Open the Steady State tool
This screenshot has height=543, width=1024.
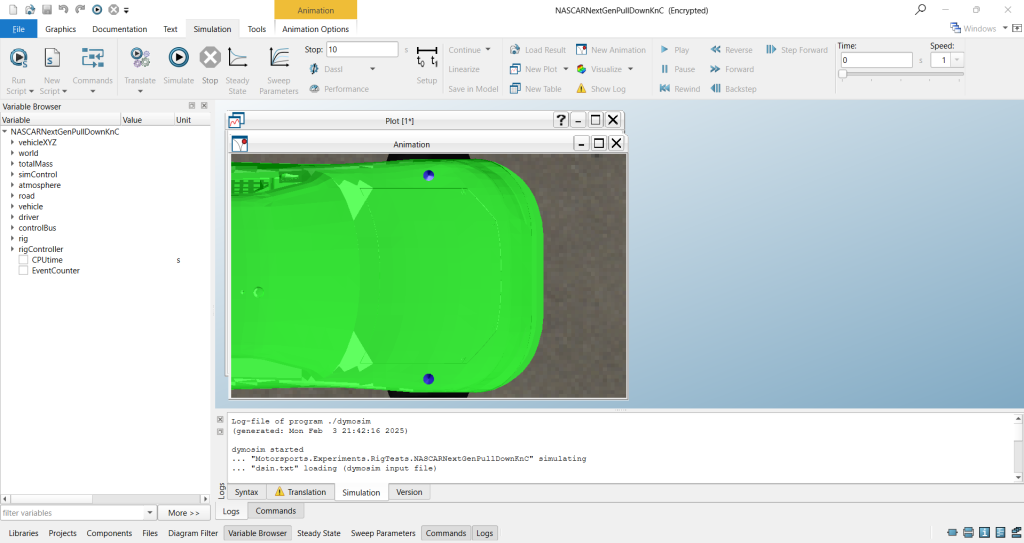tap(238, 70)
